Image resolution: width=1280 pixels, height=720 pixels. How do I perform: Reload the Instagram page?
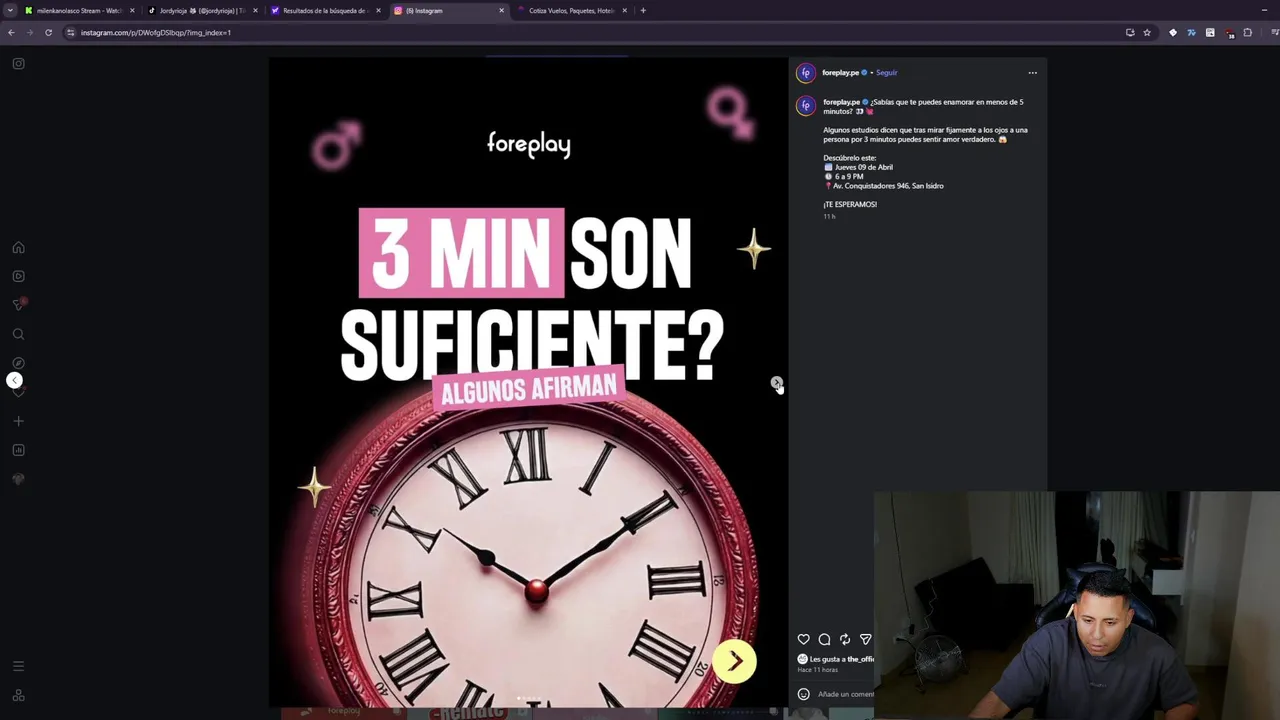(48, 33)
